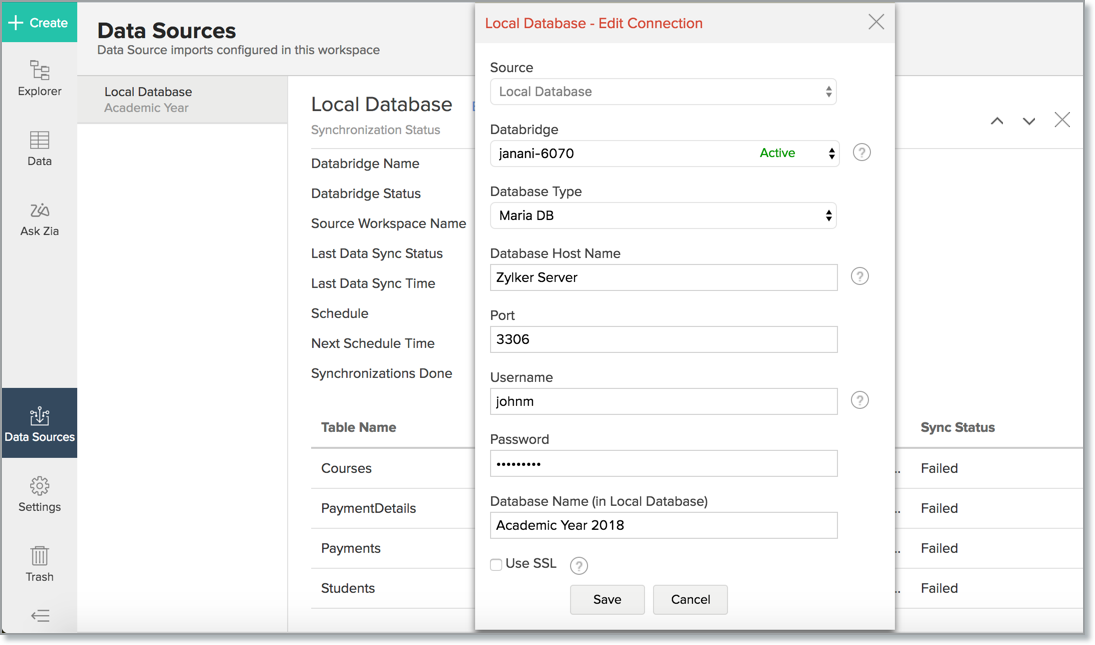Click the Save button
The image size is (1095, 645).
pyautogui.click(x=607, y=600)
